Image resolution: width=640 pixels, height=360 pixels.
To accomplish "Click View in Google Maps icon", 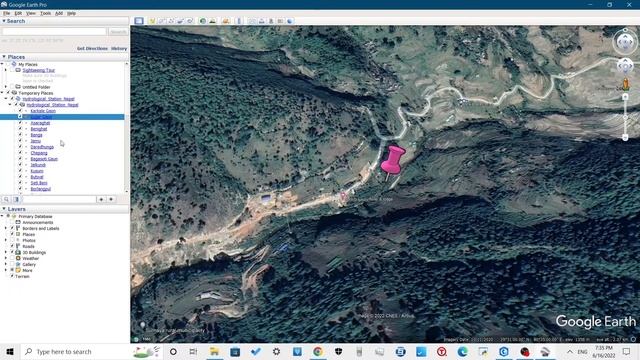I will (280, 21).
